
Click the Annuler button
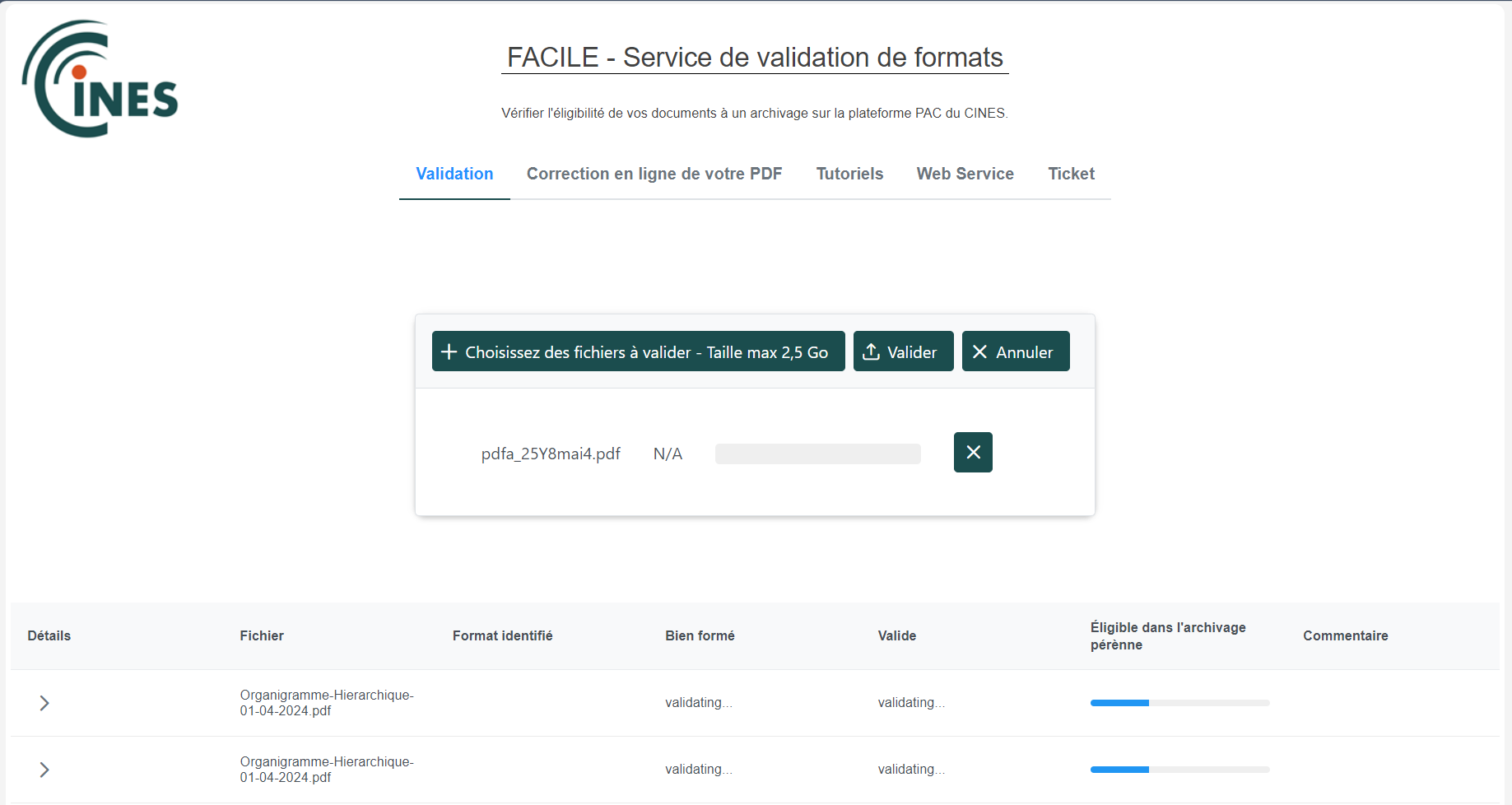coord(1016,351)
